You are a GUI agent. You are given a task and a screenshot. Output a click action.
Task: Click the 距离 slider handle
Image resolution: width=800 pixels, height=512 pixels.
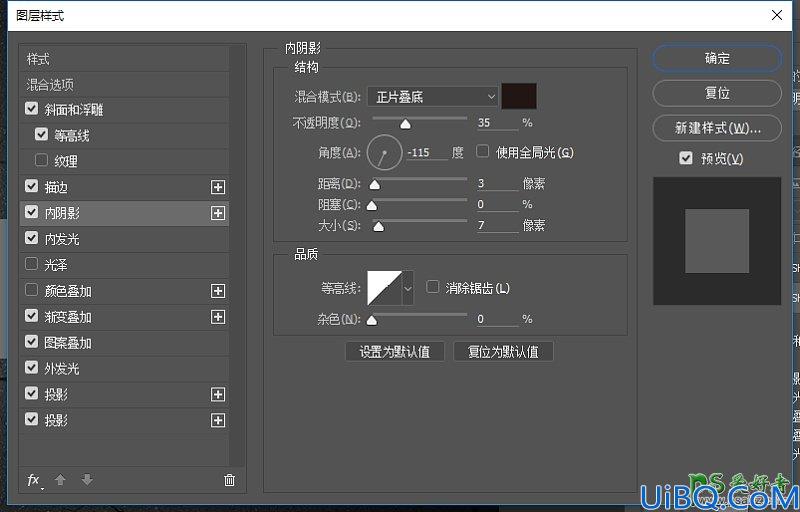coord(374,185)
